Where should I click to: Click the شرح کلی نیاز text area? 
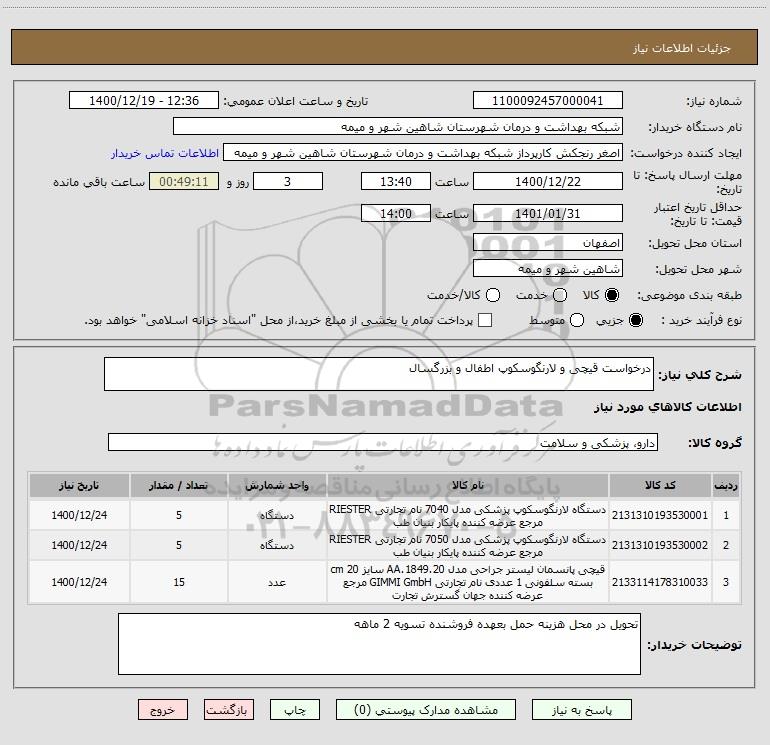point(379,374)
